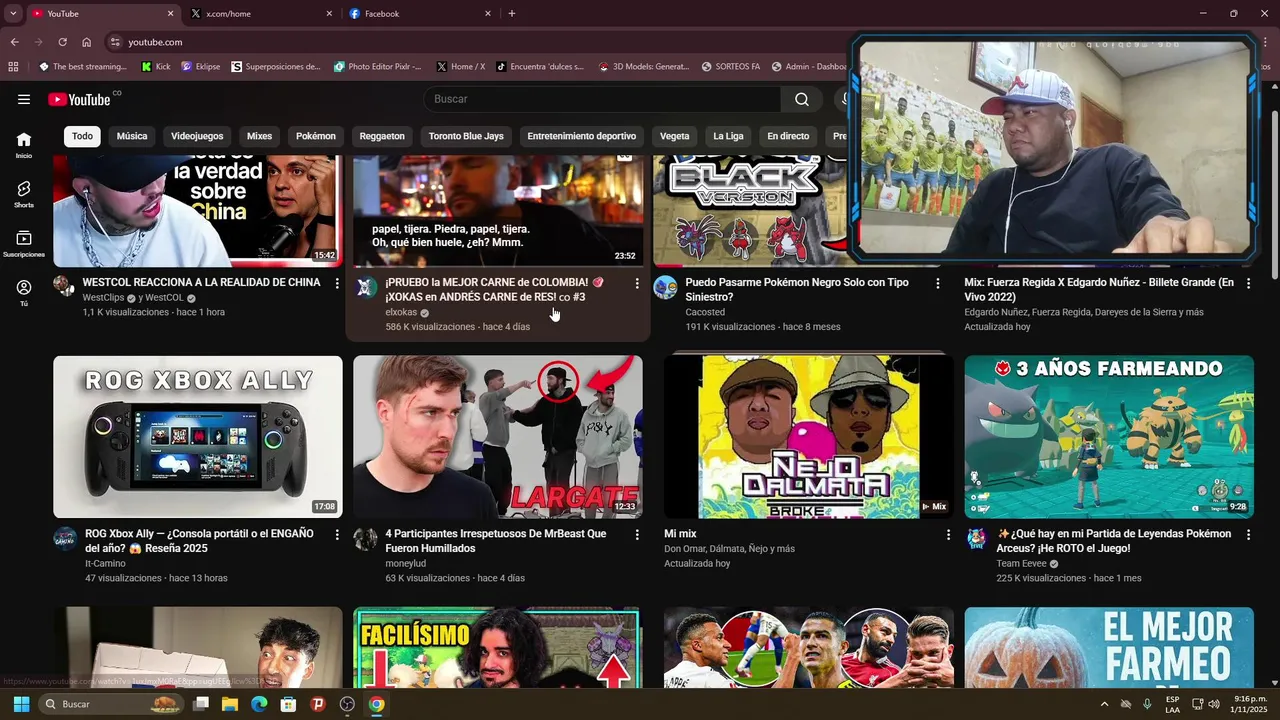The width and height of the screenshot is (1280, 720).
Task: Visit the Cacosted channel link
Action: tap(705, 312)
